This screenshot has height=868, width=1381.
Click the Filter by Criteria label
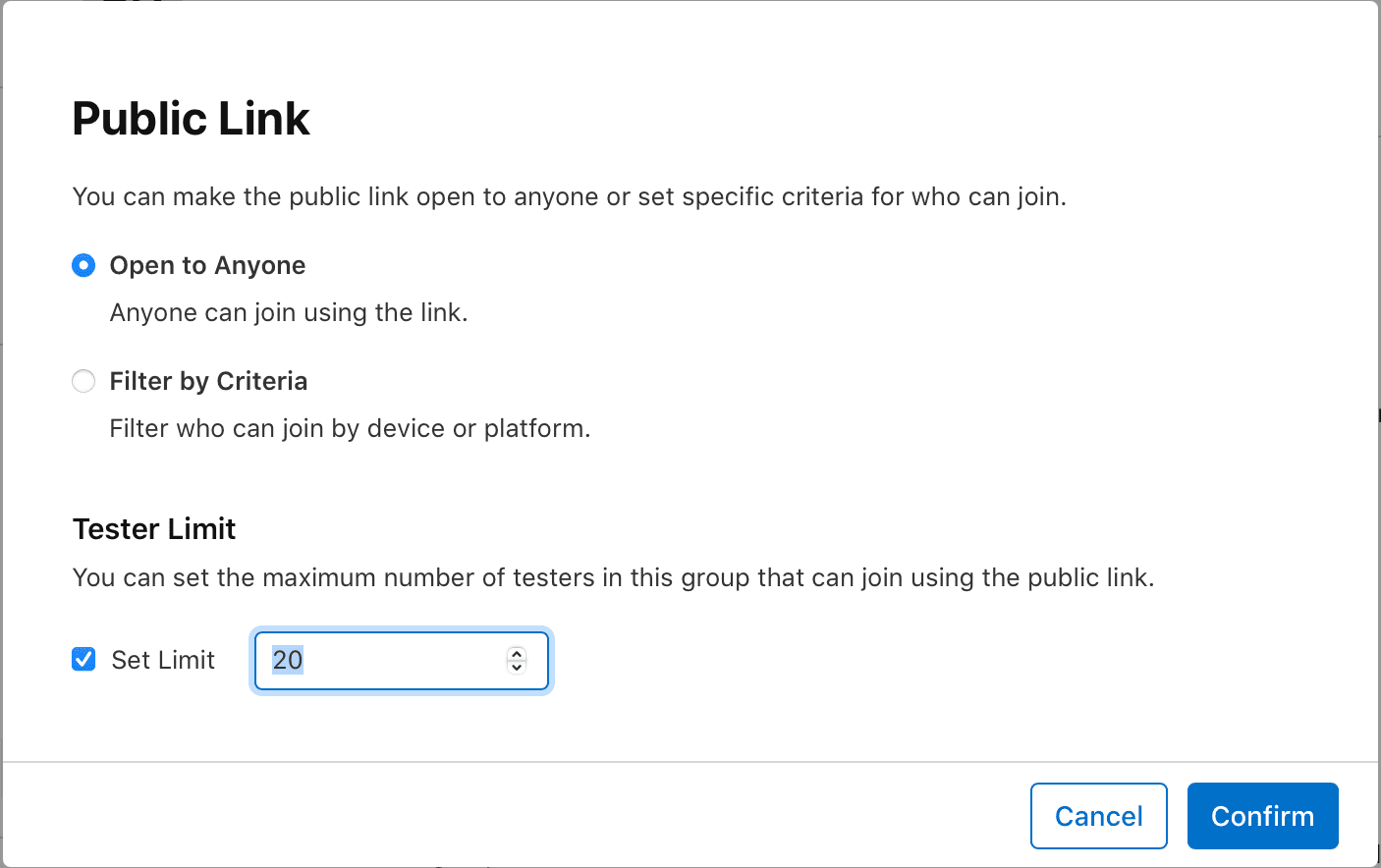click(208, 381)
